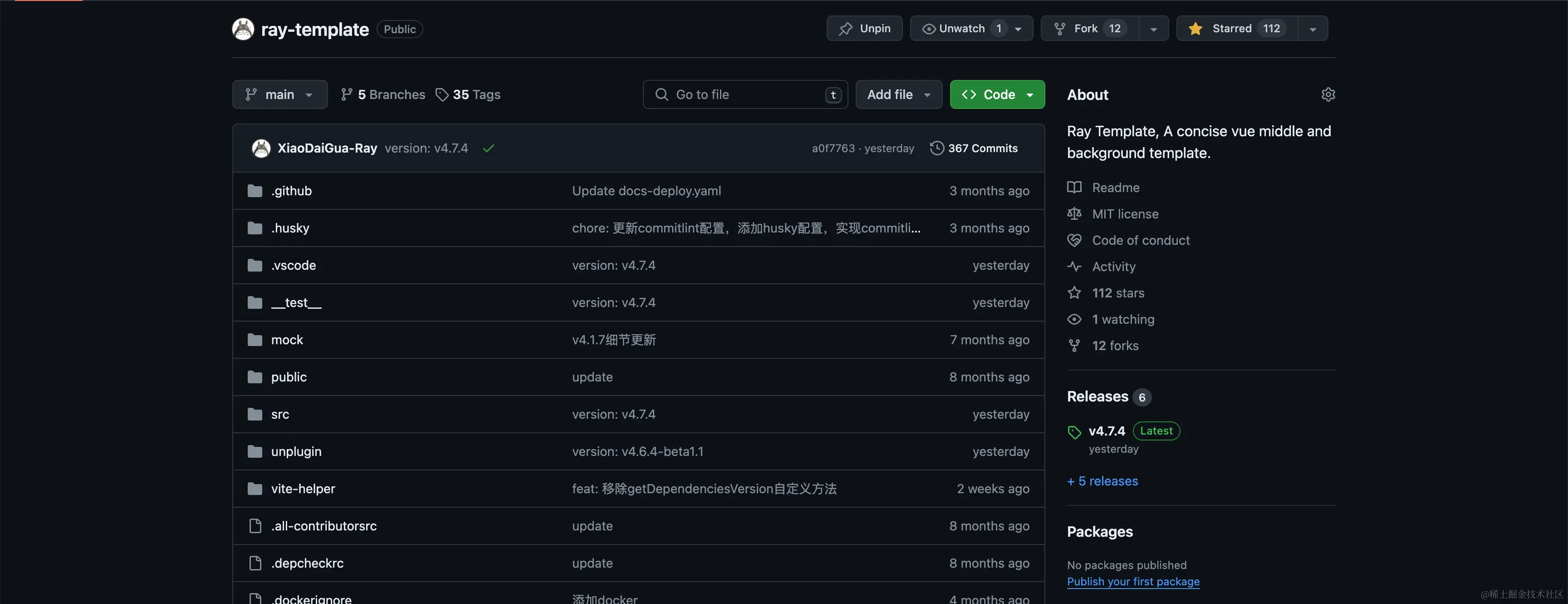Click the mock folder icon
This screenshot has height=604, width=1568.
point(255,339)
